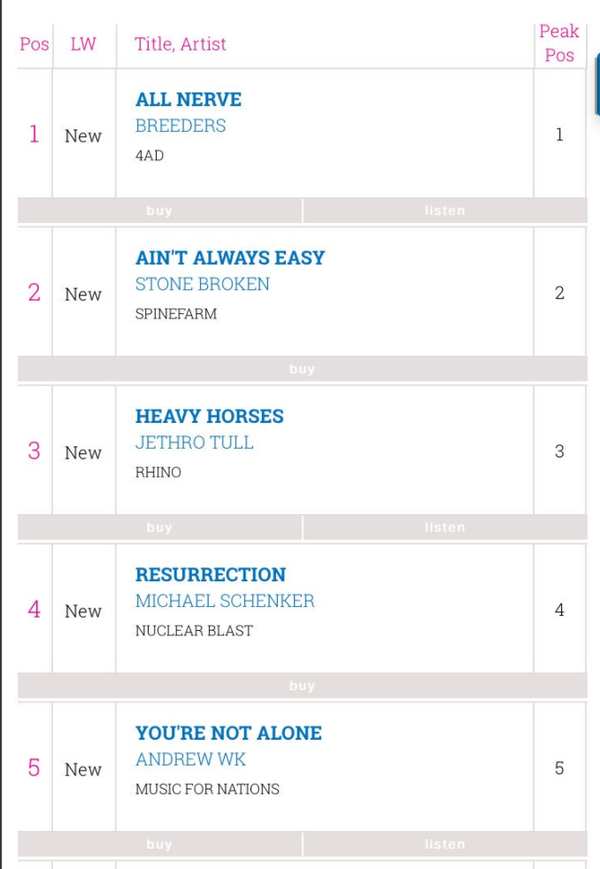Screen dimensions: 600x869
Task: Click the blue scrollbar handle at right edge
Action: point(597,84)
